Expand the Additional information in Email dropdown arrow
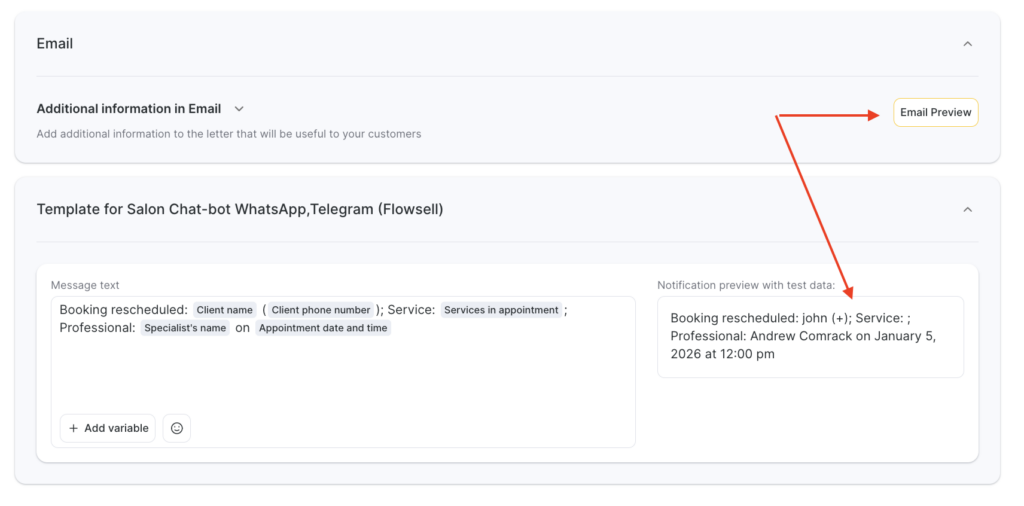This screenshot has width=1024, height=506. coord(239,109)
